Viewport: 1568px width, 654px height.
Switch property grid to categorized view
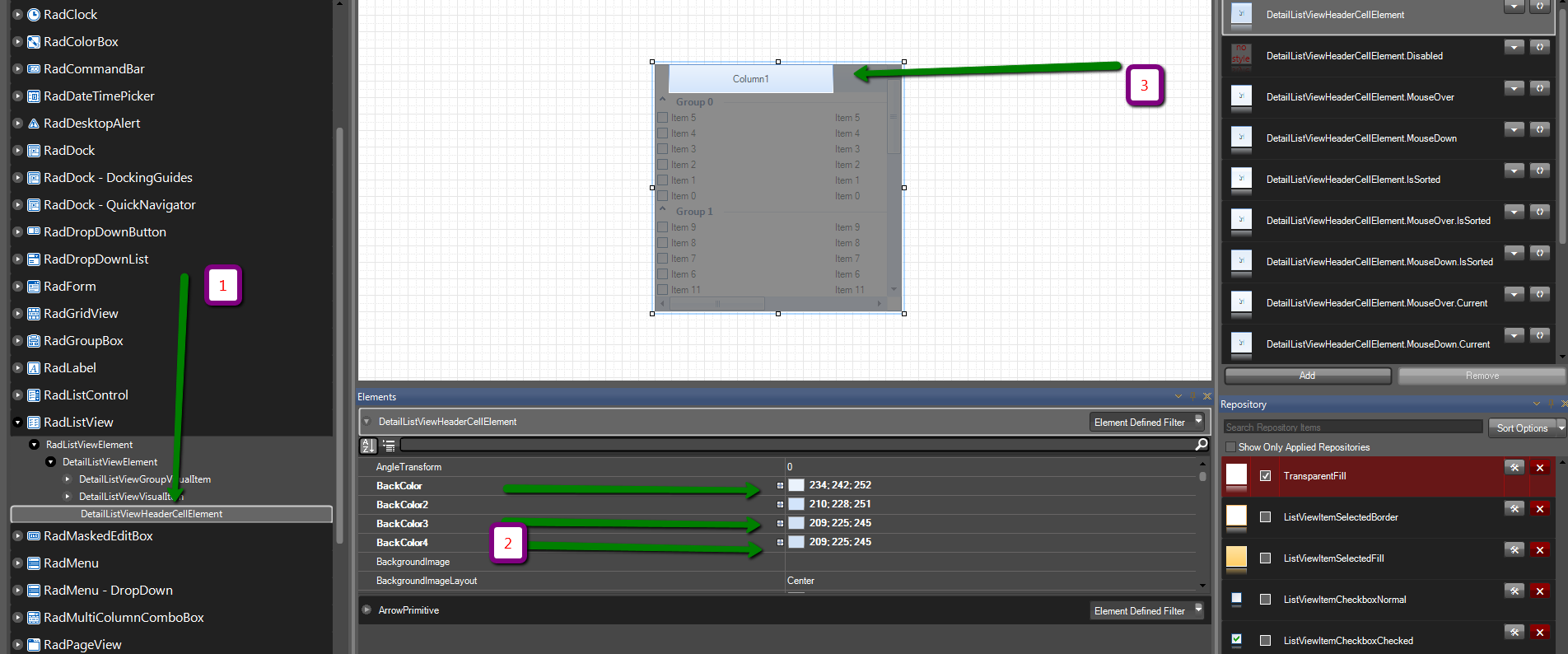389,446
